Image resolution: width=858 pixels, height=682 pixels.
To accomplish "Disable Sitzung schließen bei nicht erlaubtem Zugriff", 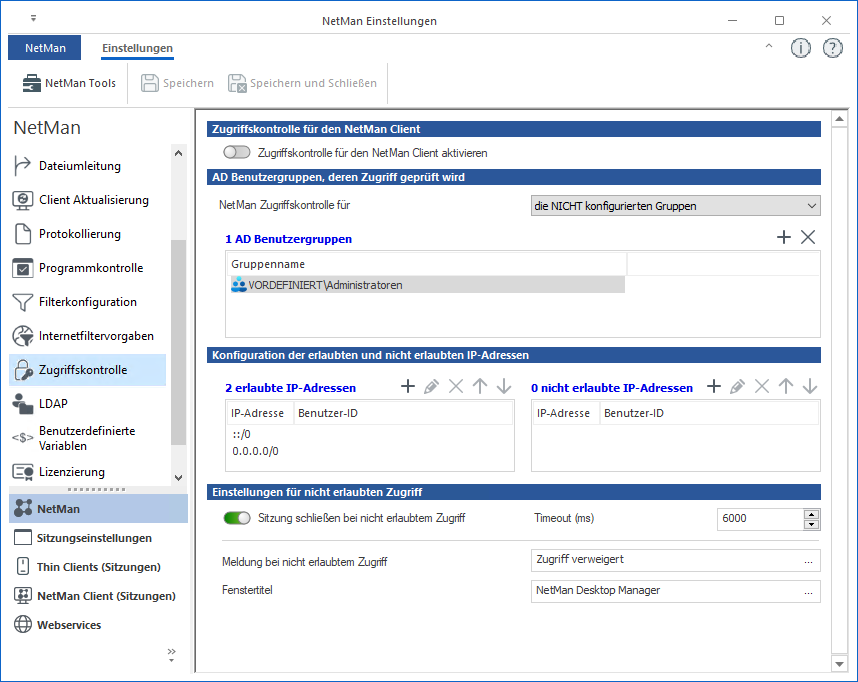I will pyautogui.click(x=237, y=518).
